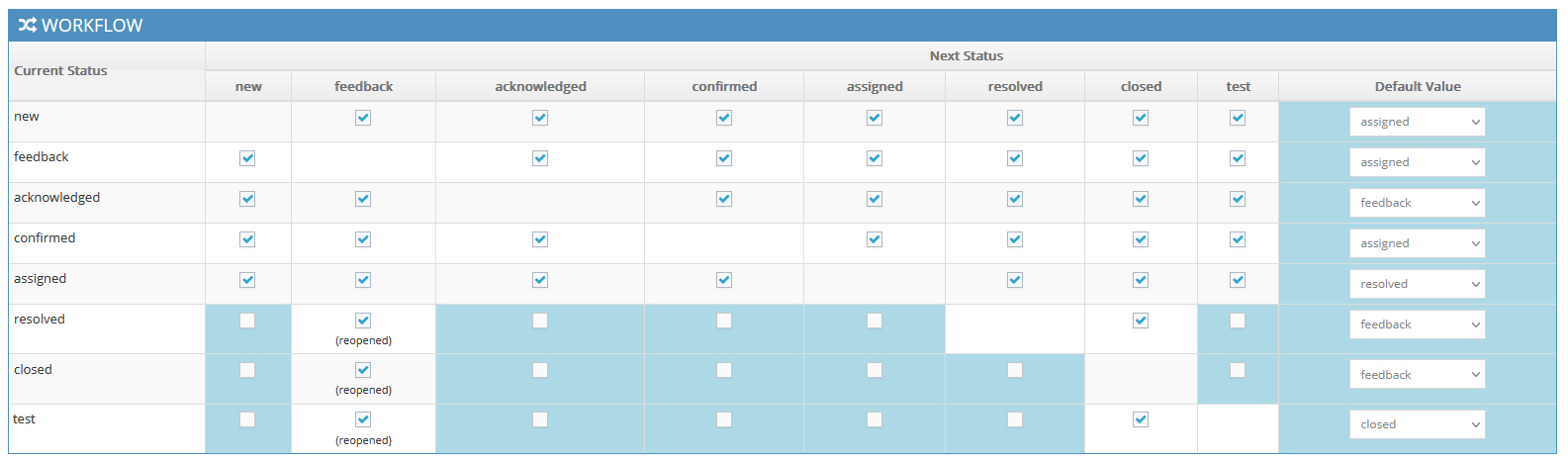The width and height of the screenshot is (1568, 461).
Task: Enable resolved to new transition checkbox
Action: tap(247, 321)
